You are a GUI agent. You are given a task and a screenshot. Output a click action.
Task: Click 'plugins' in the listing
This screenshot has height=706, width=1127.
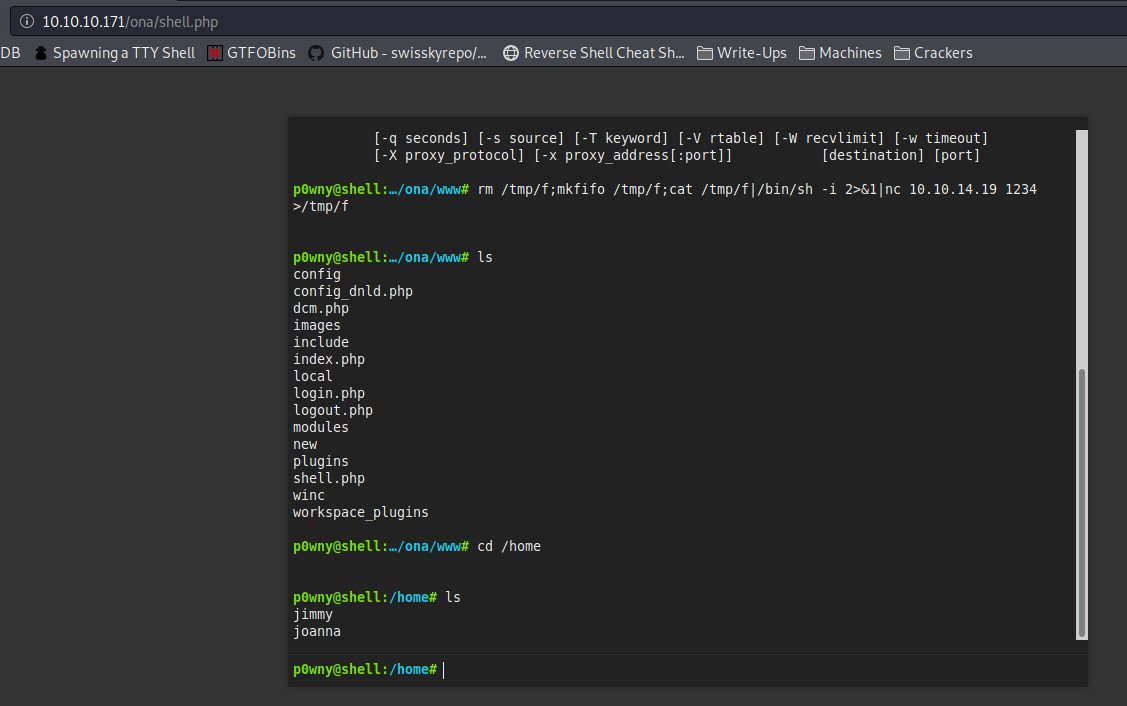click(321, 462)
